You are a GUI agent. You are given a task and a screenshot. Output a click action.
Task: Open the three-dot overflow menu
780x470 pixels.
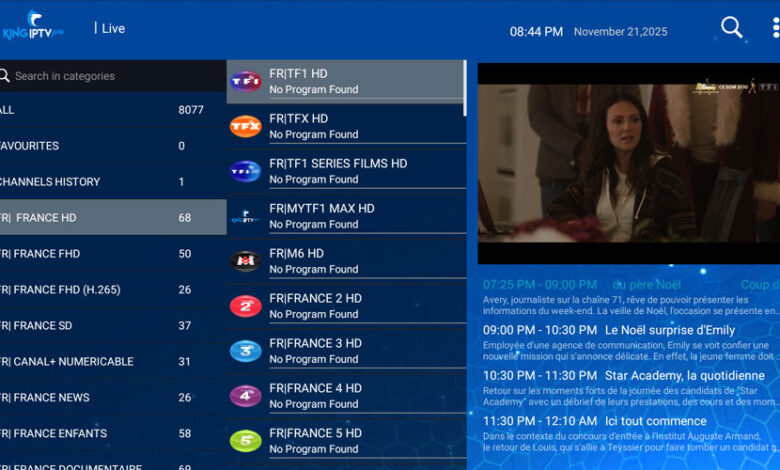tap(775, 28)
